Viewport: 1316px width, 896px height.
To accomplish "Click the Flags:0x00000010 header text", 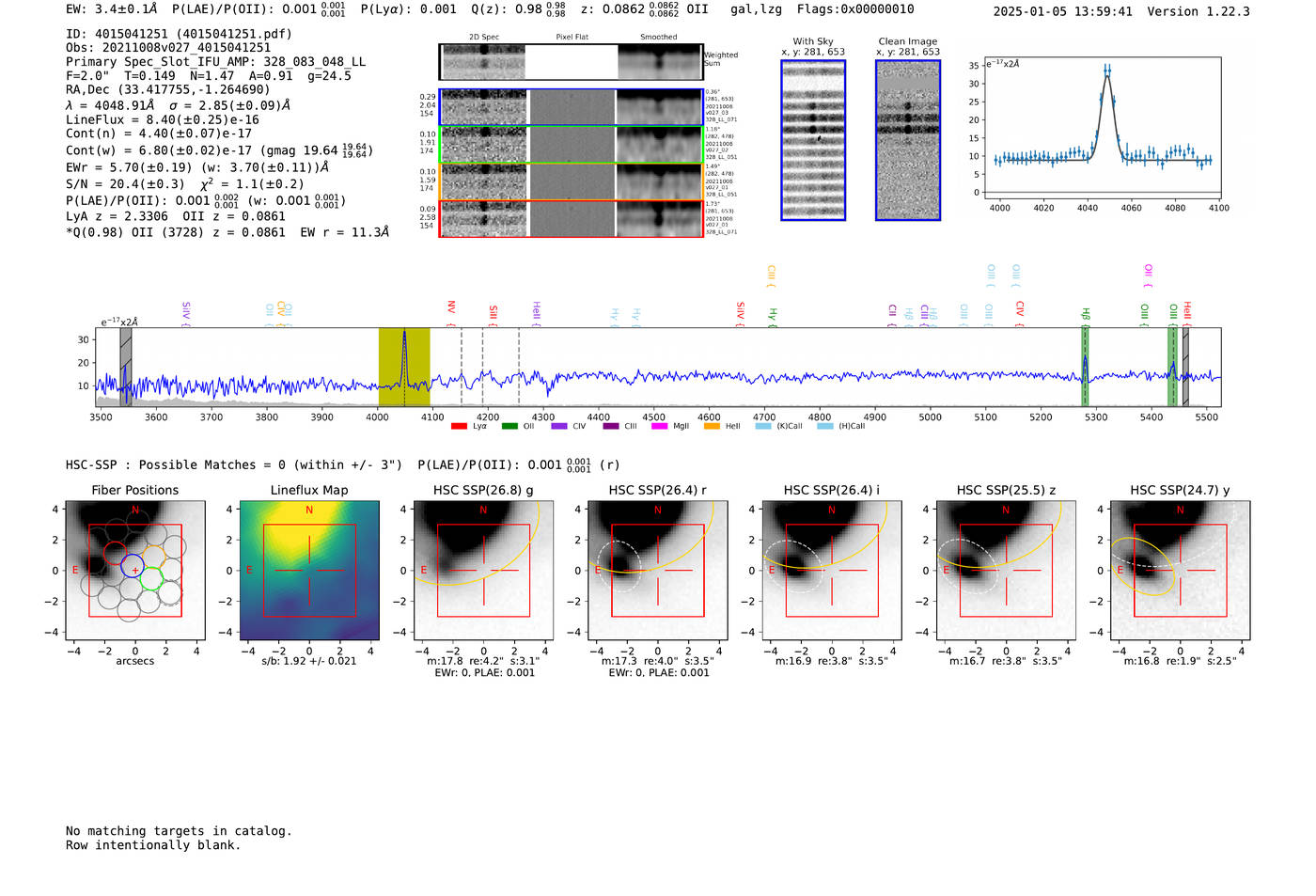I will tap(855, 9).
